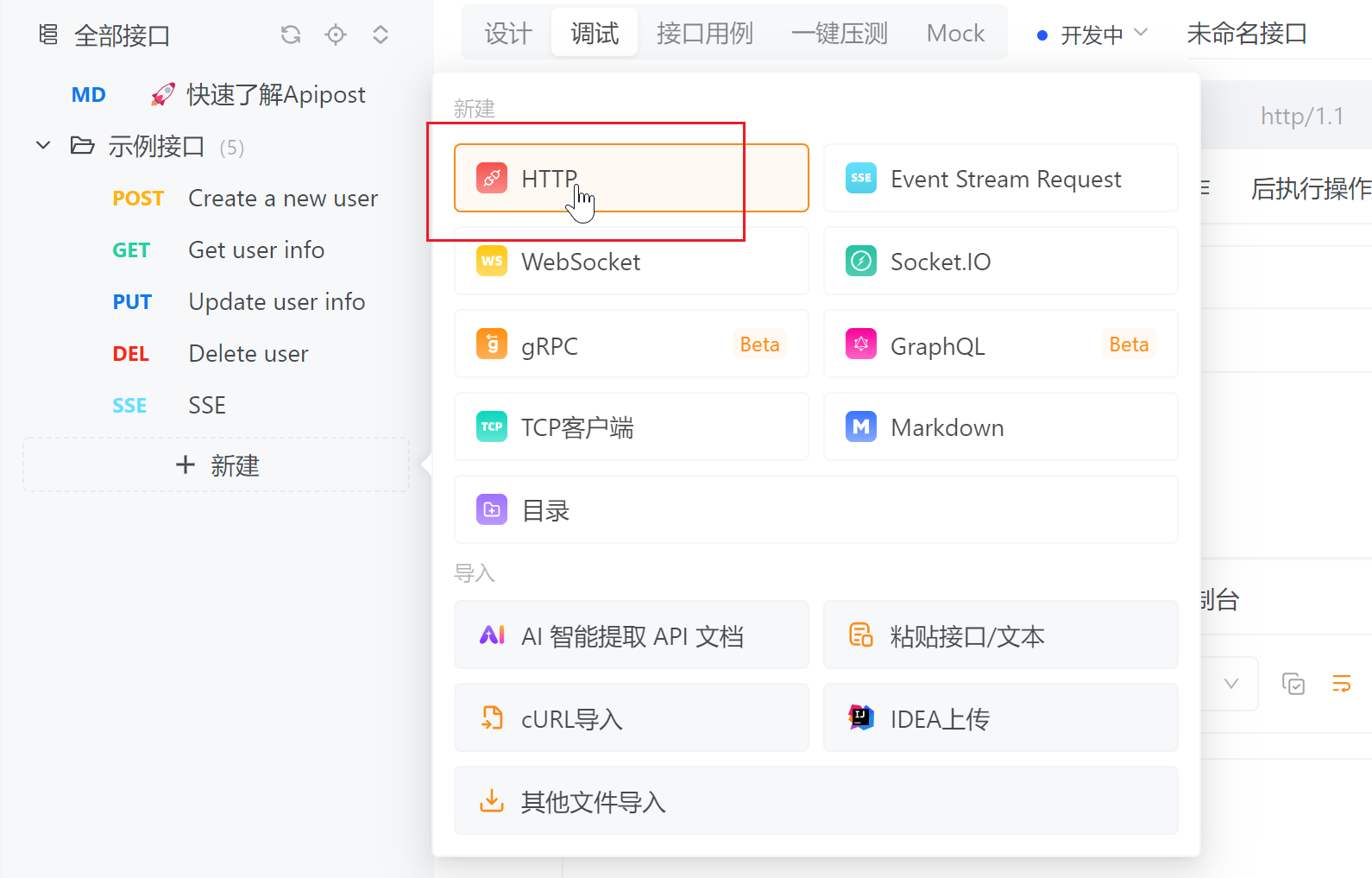Open the 接口用例 tab
The image size is (1372, 878).
pos(705,33)
